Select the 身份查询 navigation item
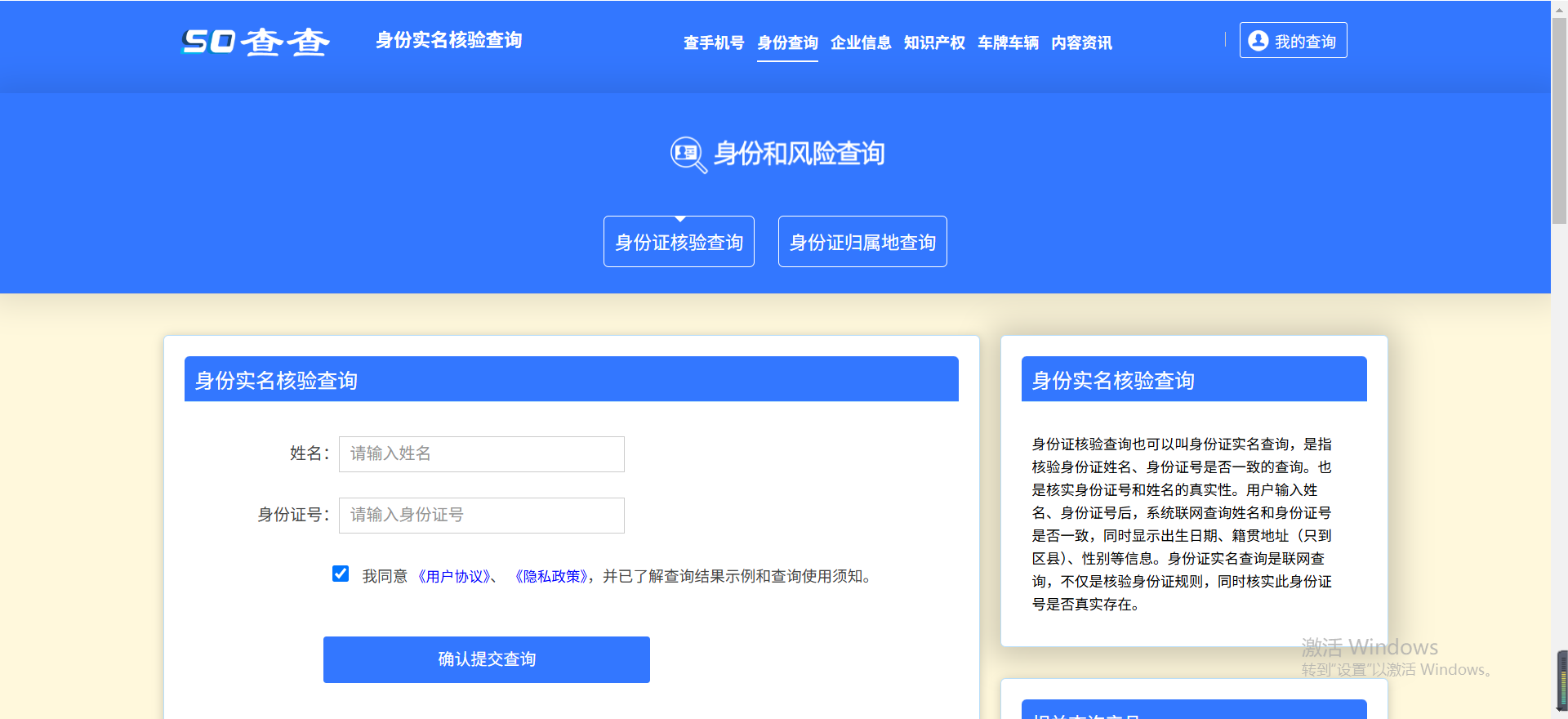Image resolution: width=1568 pixels, height=719 pixels. pos(787,42)
